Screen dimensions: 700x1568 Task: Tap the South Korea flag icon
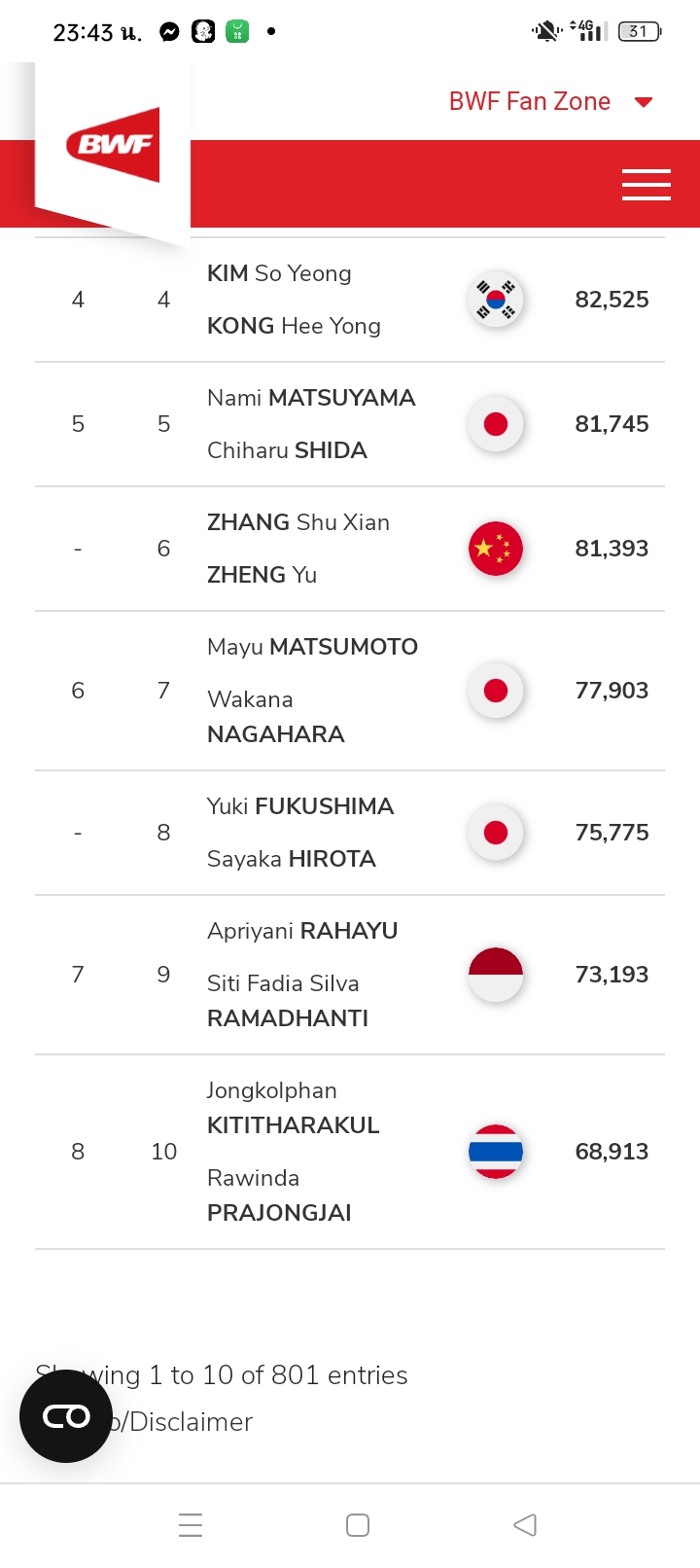(x=496, y=300)
